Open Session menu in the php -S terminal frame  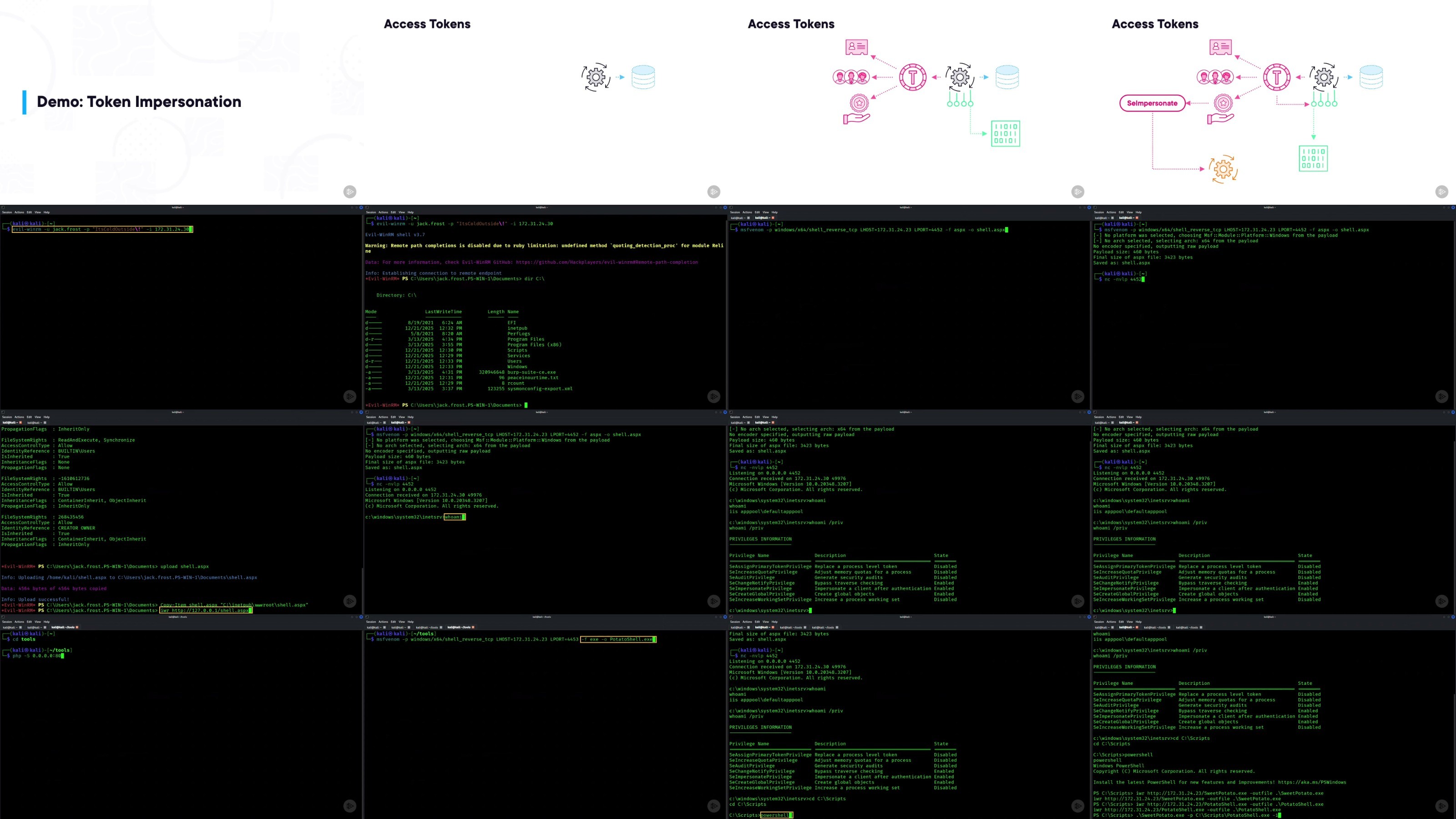tap(7, 622)
